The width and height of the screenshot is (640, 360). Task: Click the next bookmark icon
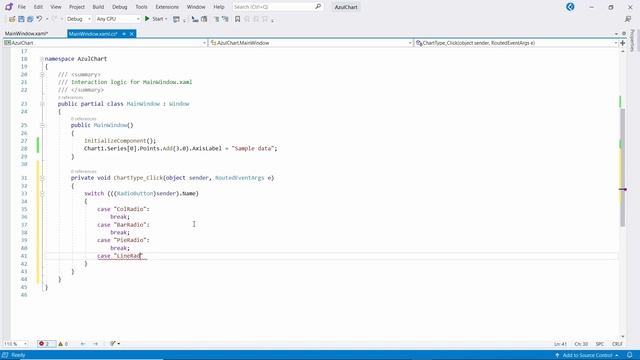coord(256,19)
